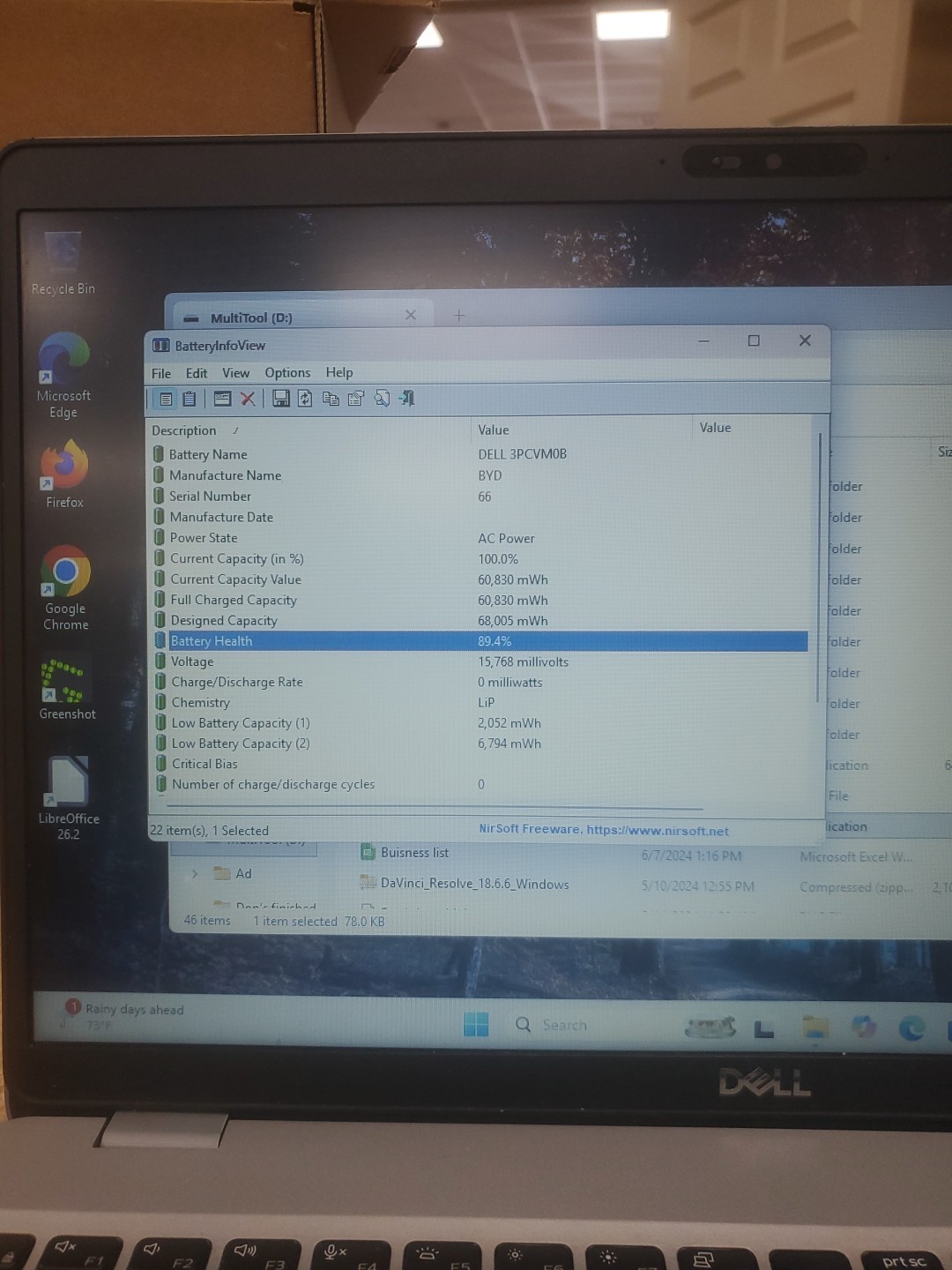The width and height of the screenshot is (952, 1270).
Task: Select the Voltage row
Action: [480, 661]
